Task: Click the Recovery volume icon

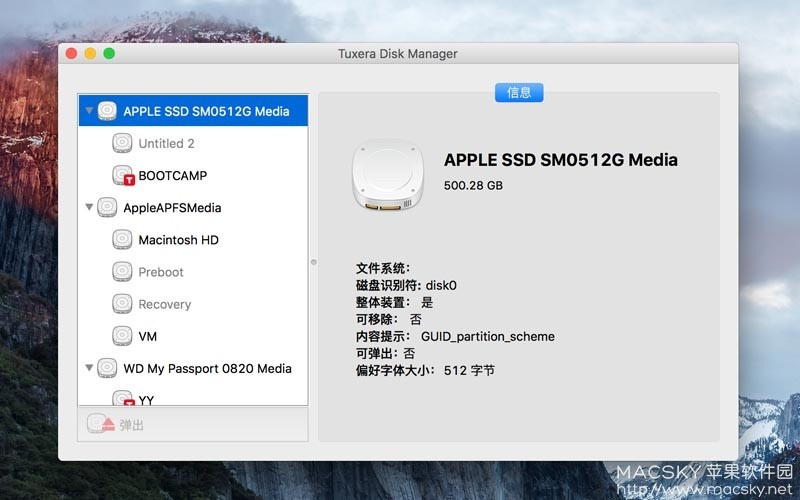Action: point(122,304)
